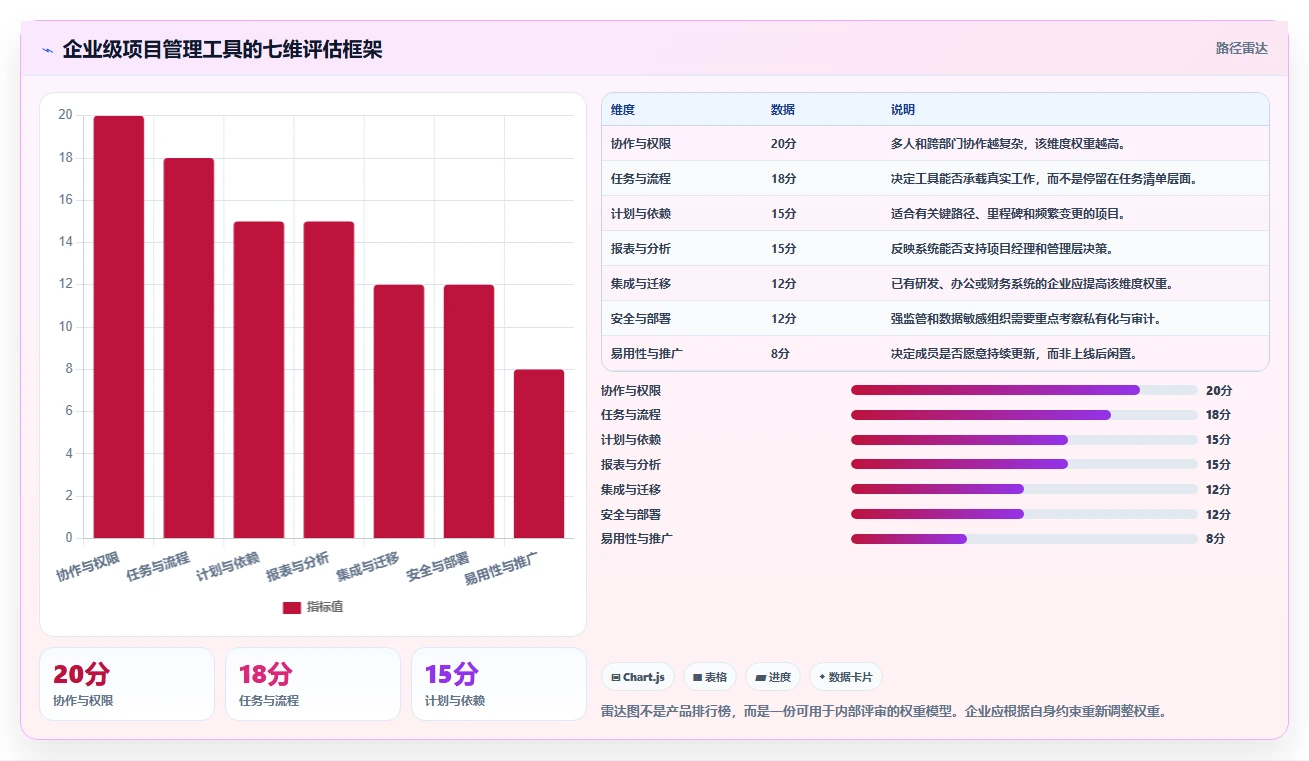
Task: Click the 8分 cell in the table
Action: [780, 354]
